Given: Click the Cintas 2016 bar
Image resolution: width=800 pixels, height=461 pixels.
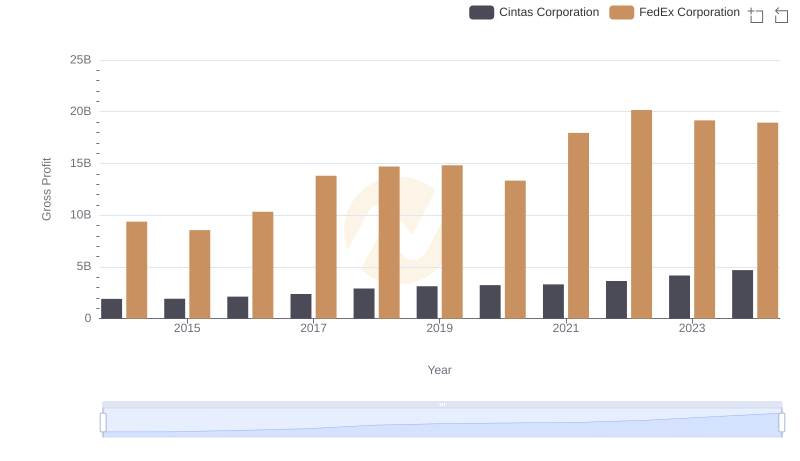Looking at the screenshot, I should [238, 308].
